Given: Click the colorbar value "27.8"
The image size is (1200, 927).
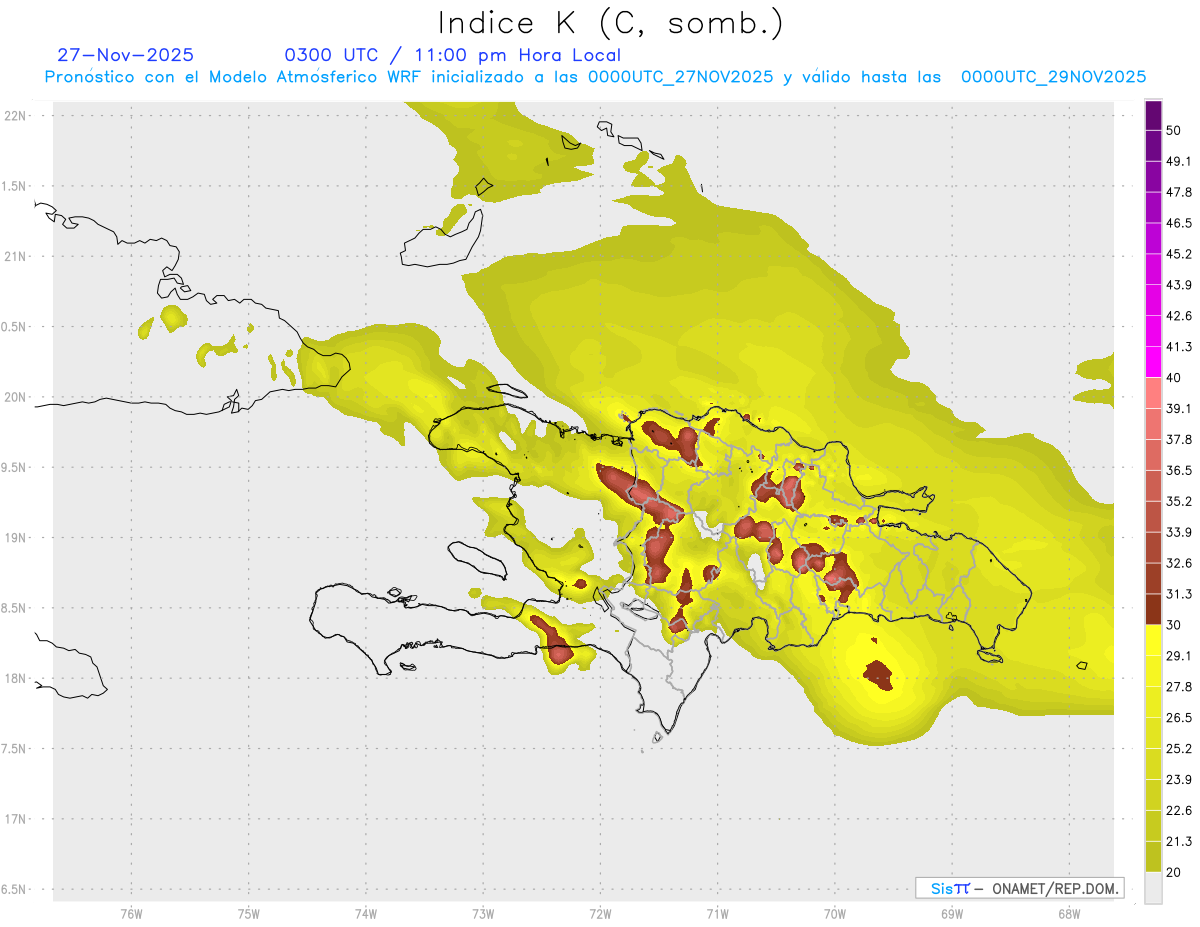Looking at the screenshot, I should (1179, 686).
